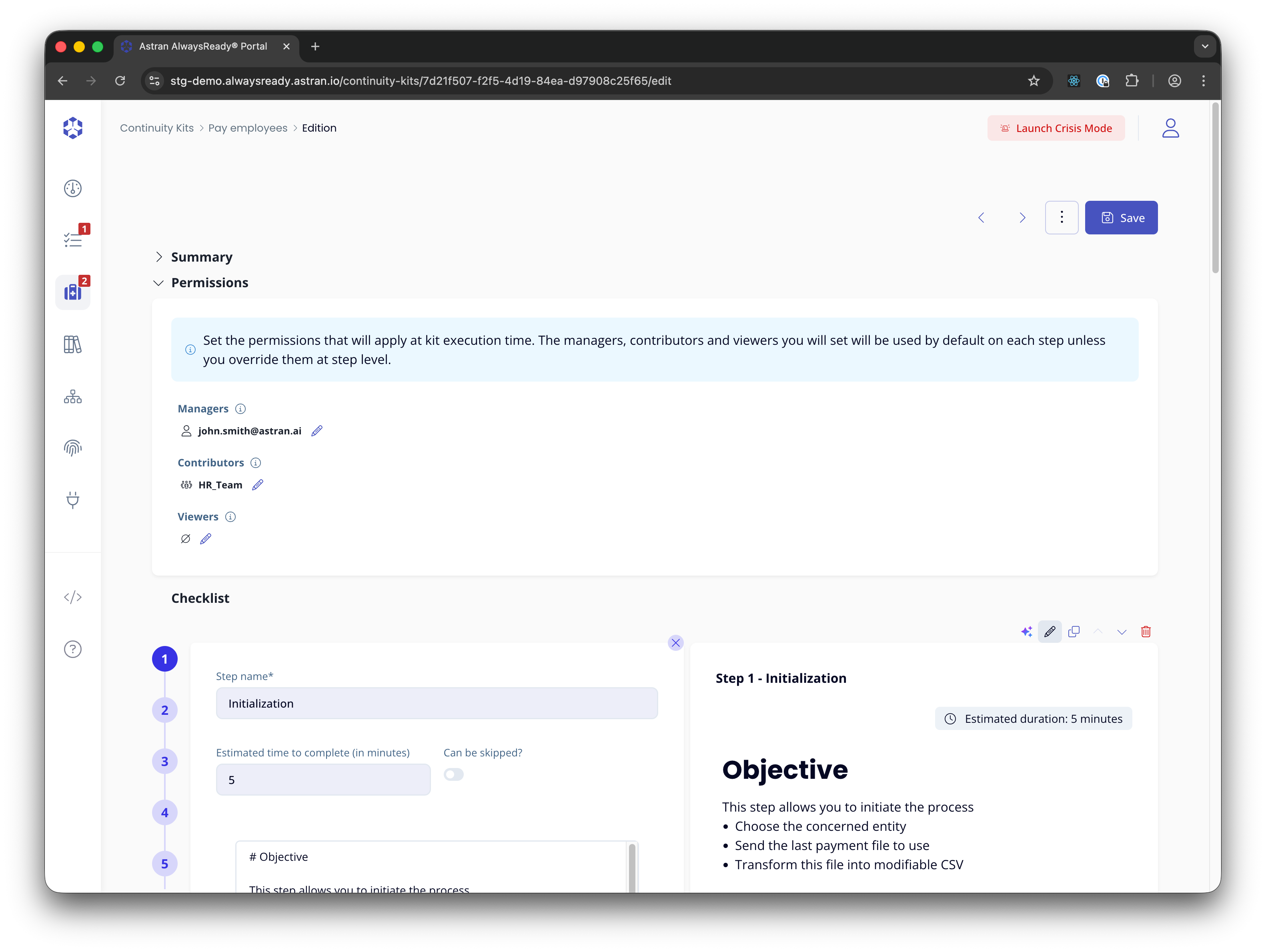Viewport: 1266px width, 952px height.
Task: Click Launch Crisis Mode button
Action: pyautogui.click(x=1056, y=128)
